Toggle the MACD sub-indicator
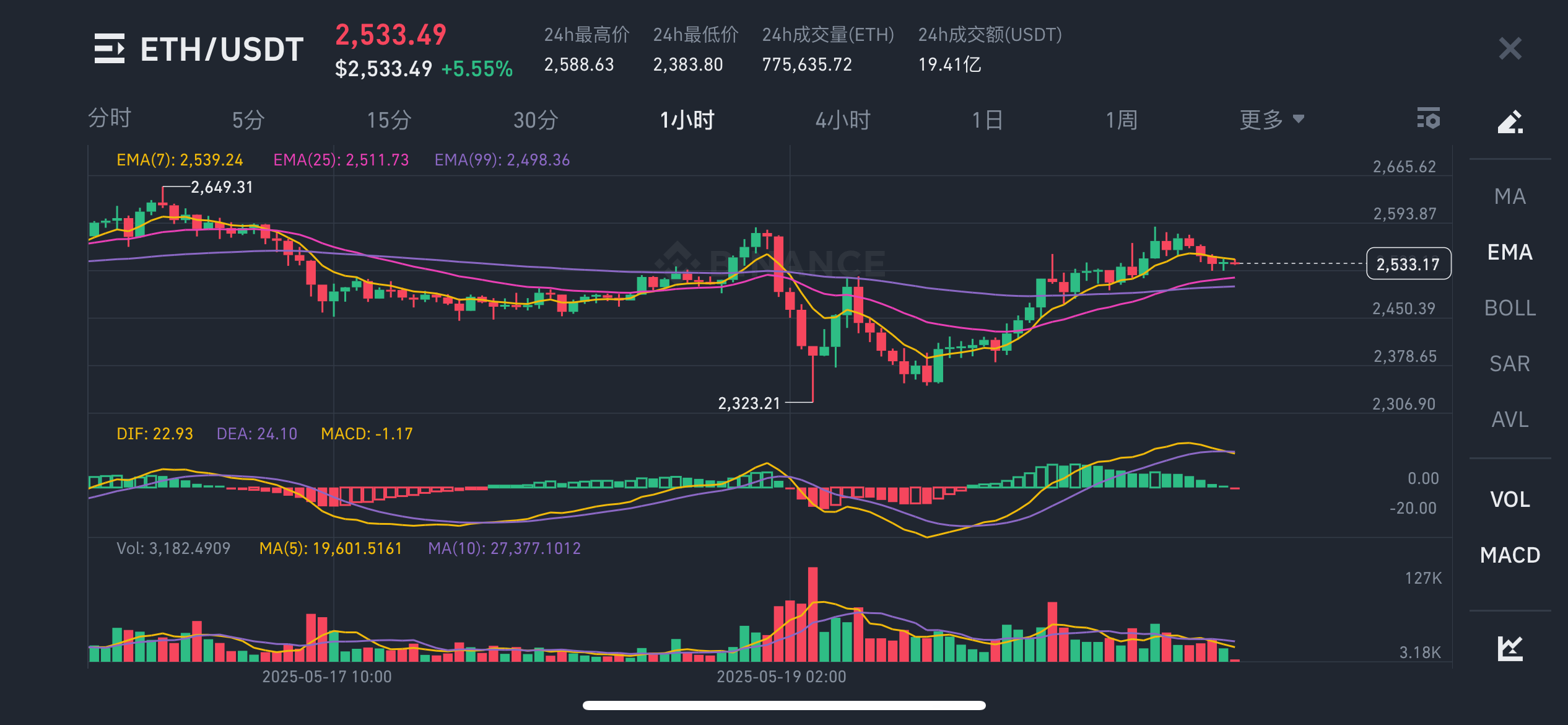1568x725 pixels. [x=1510, y=555]
